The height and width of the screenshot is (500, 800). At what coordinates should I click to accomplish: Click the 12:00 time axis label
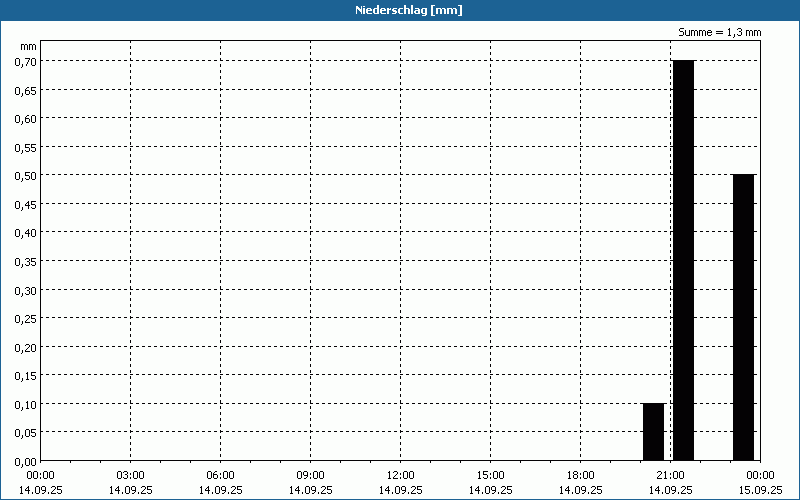pyautogui.click(x=400, y=475)
